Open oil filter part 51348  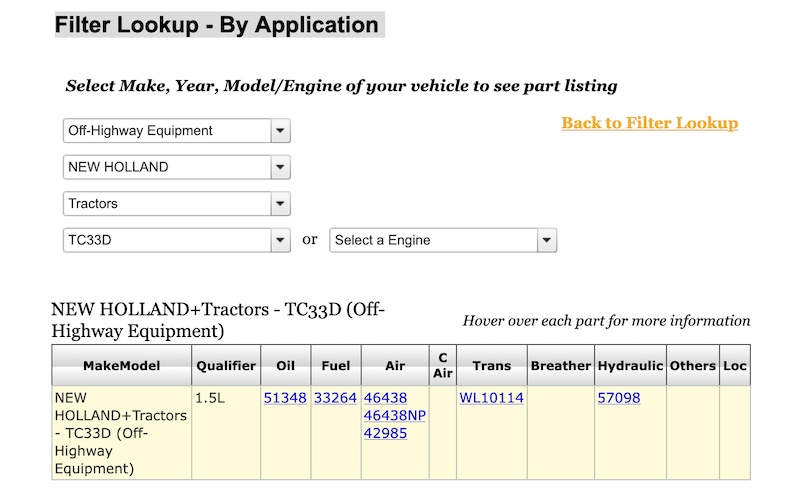point(285,398)
